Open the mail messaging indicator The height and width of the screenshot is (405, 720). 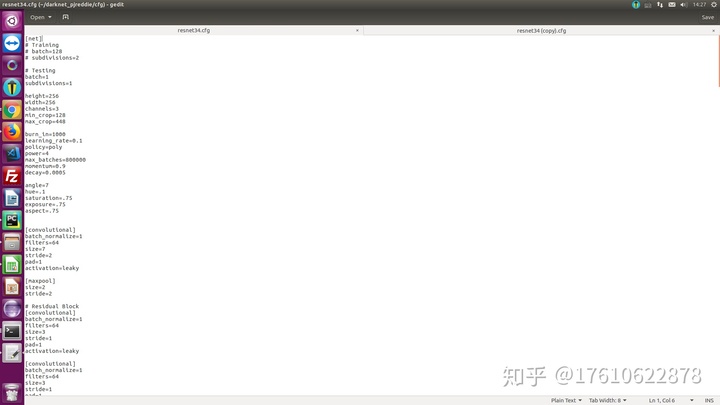pyautogui.click(x=672, y=5)
